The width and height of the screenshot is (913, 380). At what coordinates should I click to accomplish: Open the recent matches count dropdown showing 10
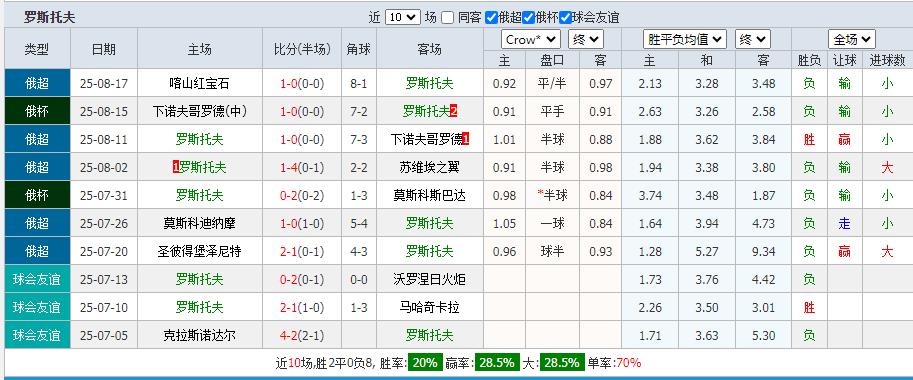(x=403, y=17)
